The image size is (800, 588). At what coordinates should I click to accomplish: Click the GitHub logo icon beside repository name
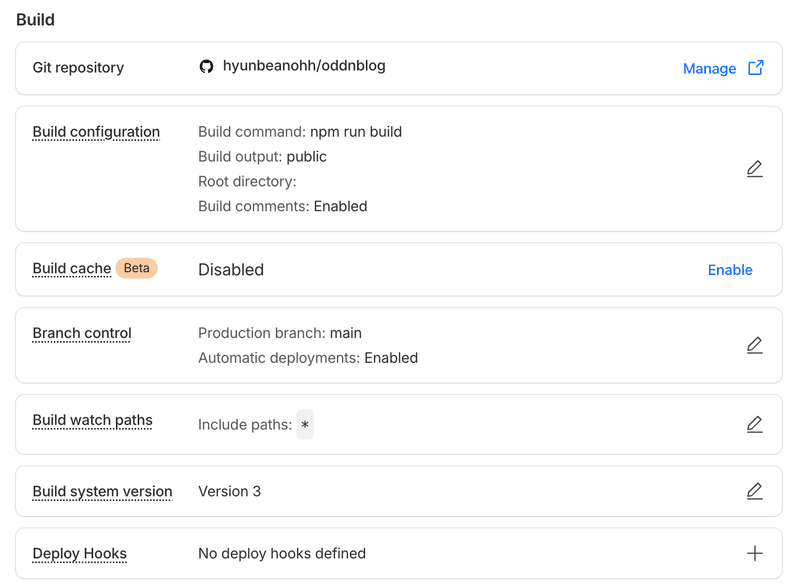pos(206,67)
